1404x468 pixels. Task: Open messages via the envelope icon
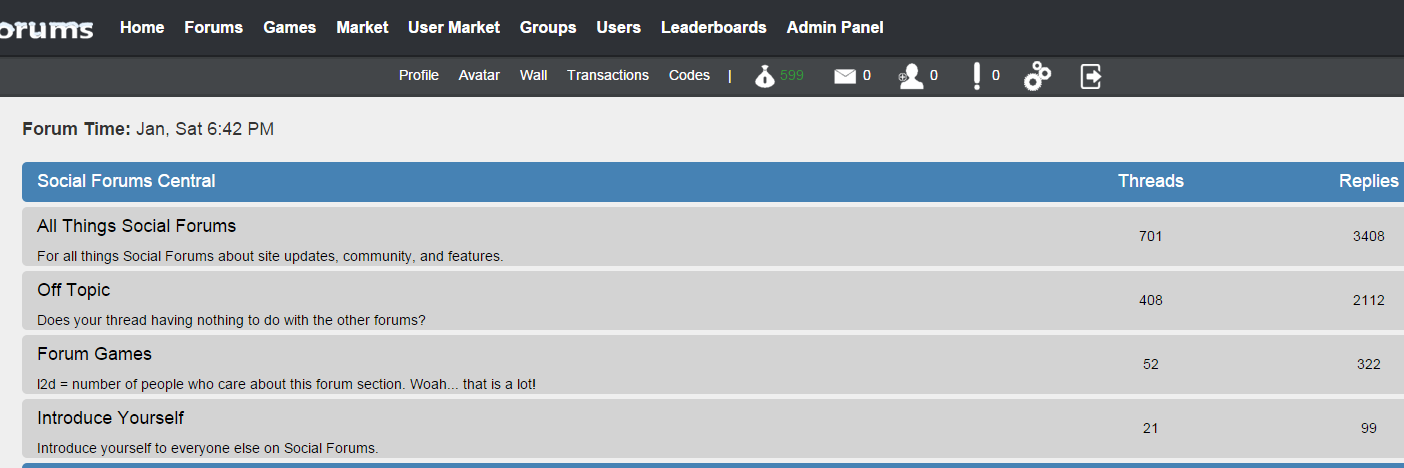click(845, 76)
